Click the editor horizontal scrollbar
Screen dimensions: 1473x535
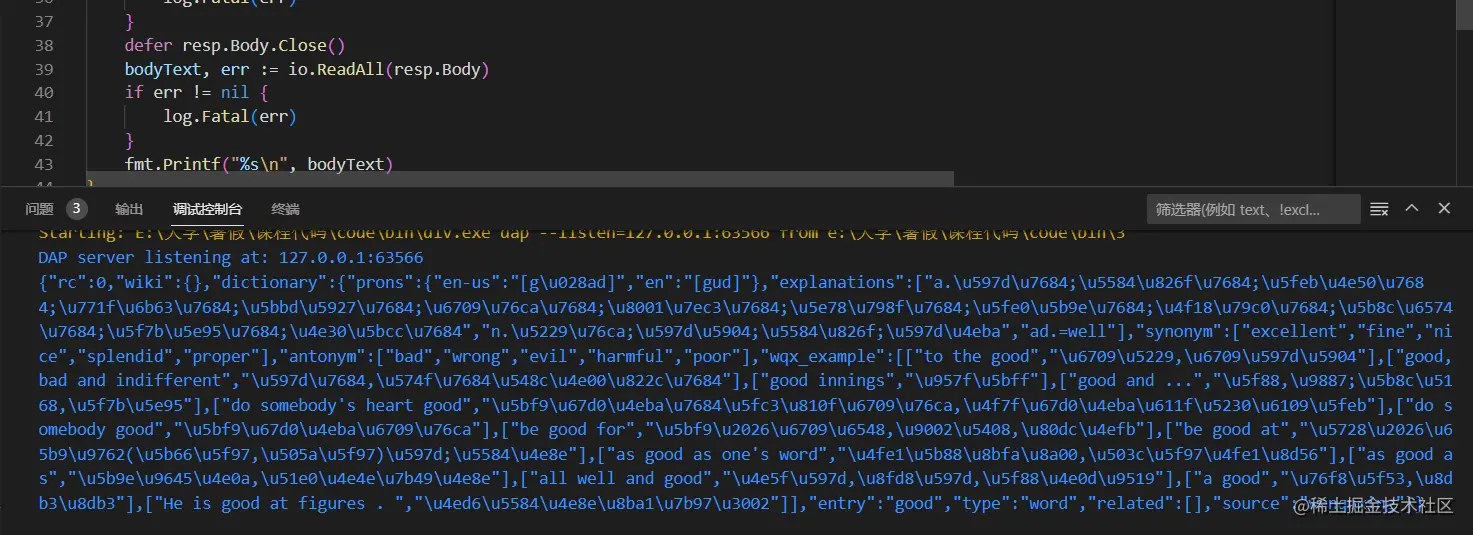[520, 179]
